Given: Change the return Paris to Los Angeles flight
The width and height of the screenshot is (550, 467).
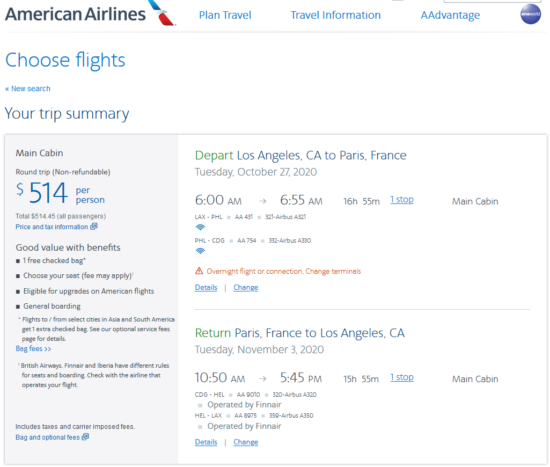Looking at the screenshot, I should pos(246,442).
